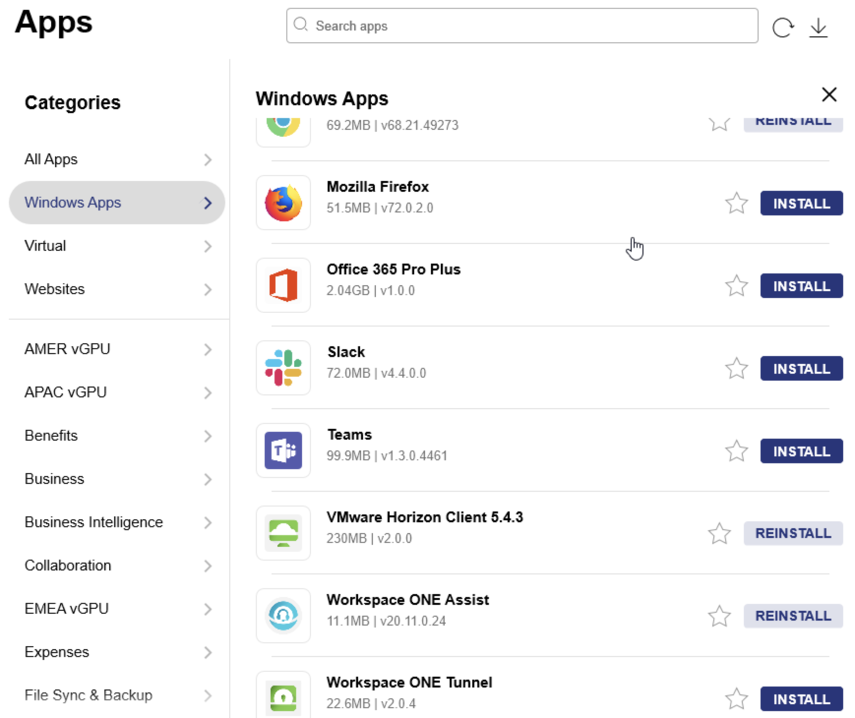
Task: Expand the Business Intelligence chevron
Action: pos(207,523)
